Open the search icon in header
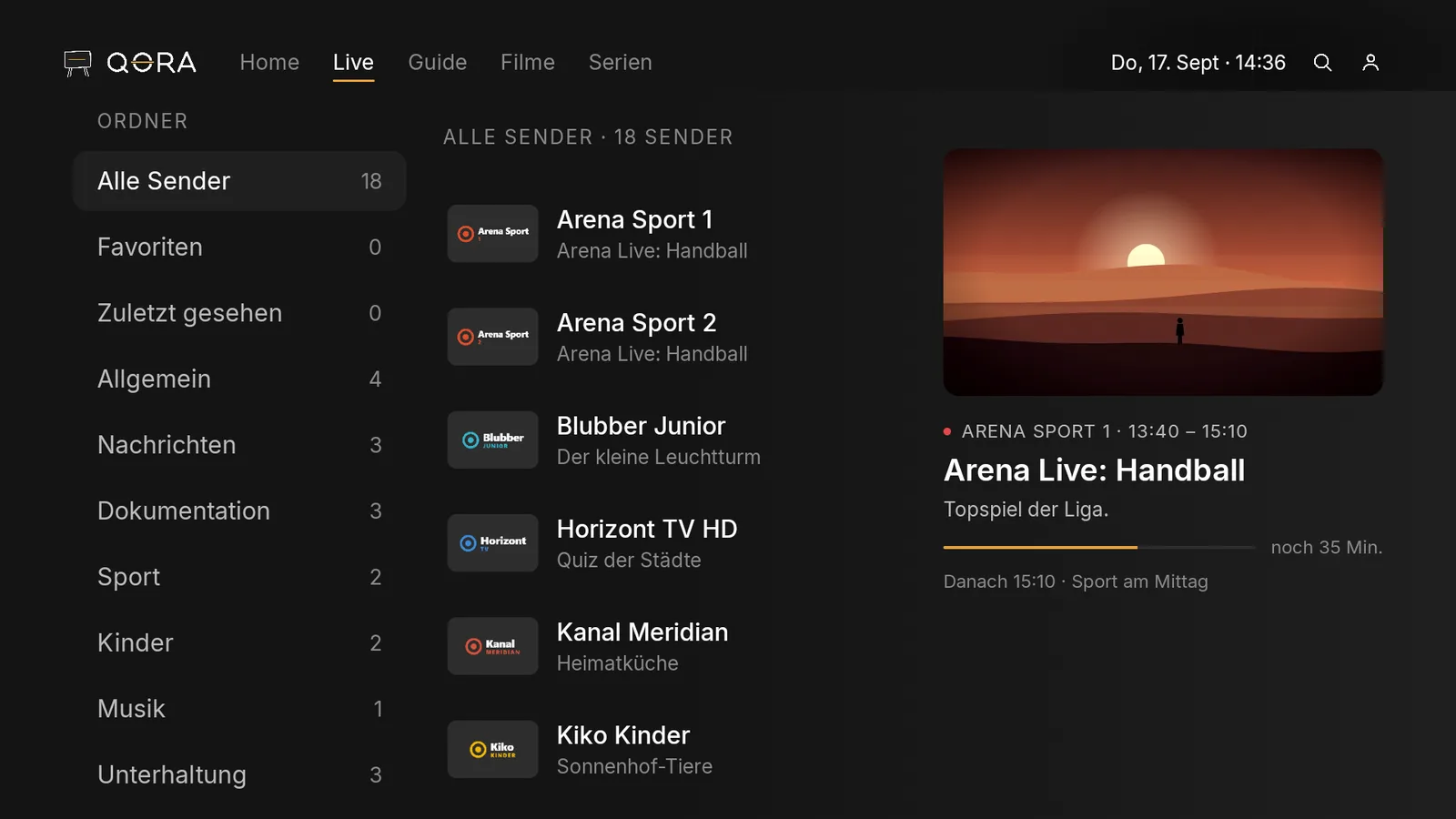1456x819 pixels. (1322, 63)
